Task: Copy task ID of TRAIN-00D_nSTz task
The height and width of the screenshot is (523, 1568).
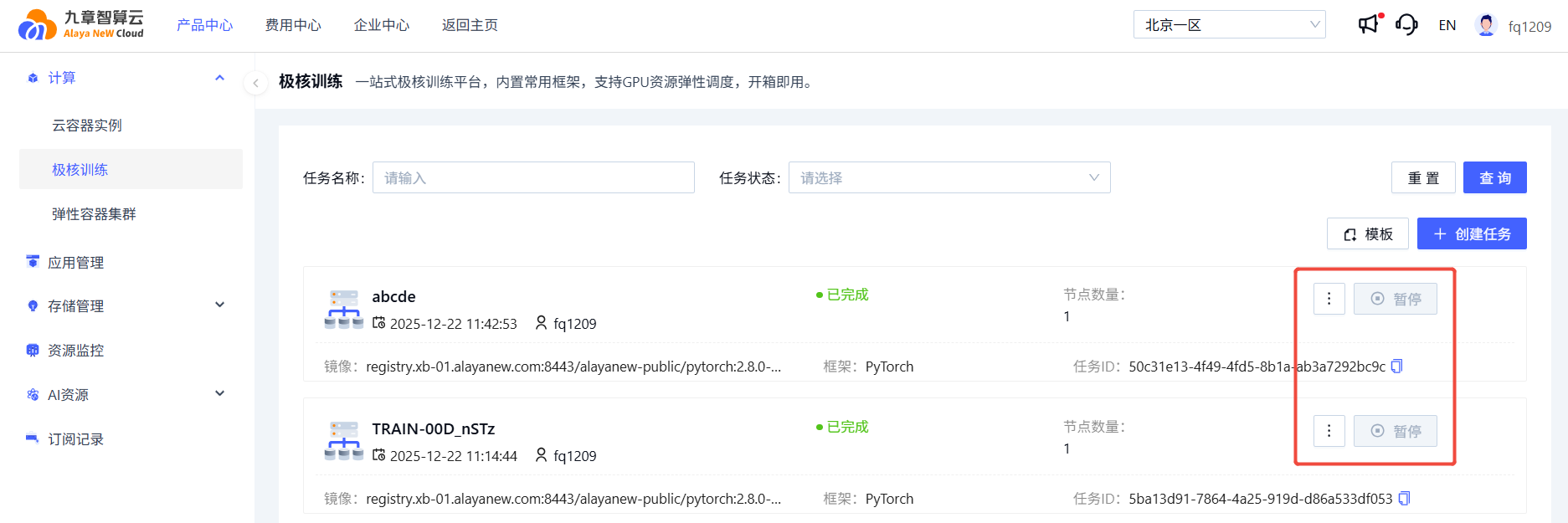Action: point(1404,499)
